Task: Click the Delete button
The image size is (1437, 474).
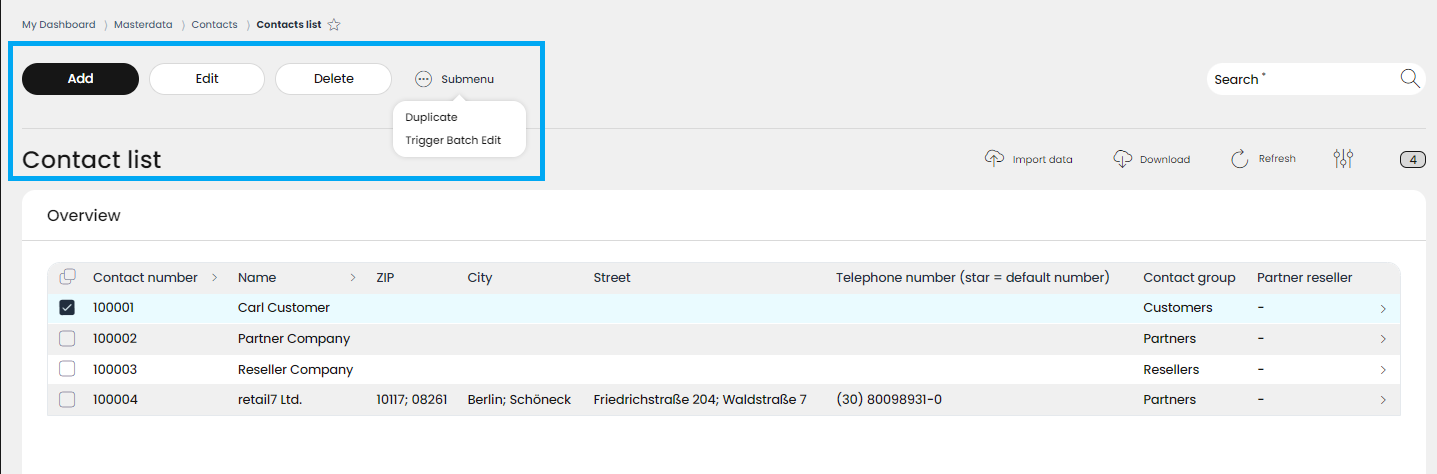Action: (x=333, y=79)
